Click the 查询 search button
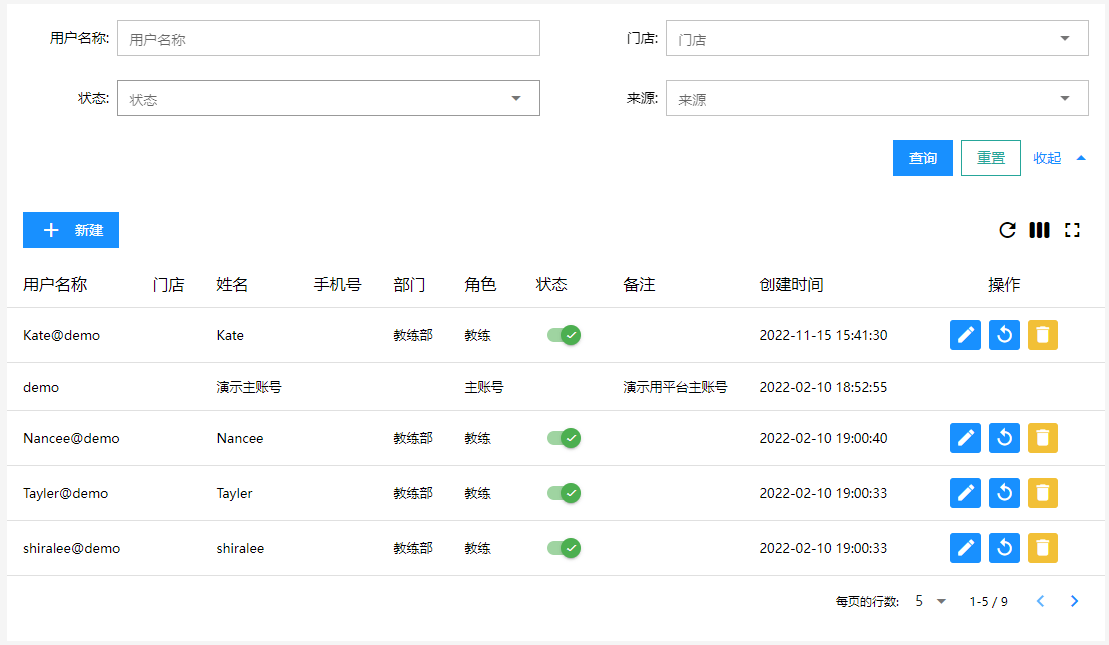The height and width of the screenshot is (645, 1109). (x=922, y=158)
